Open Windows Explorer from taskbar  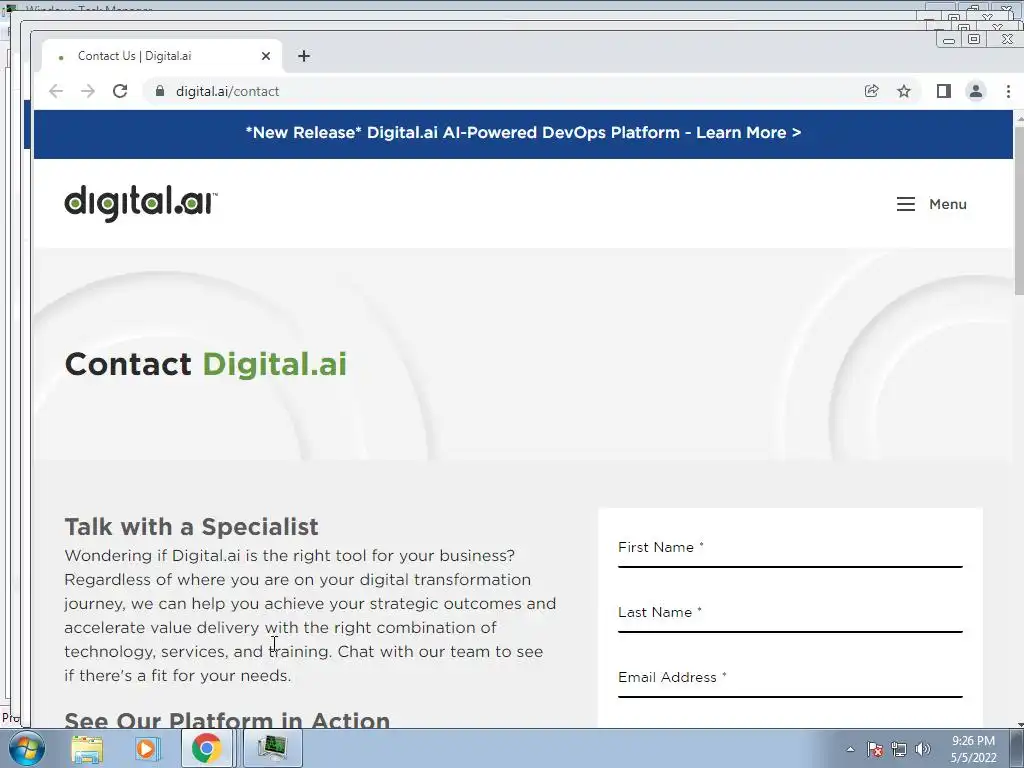click(x=87, y=748)
